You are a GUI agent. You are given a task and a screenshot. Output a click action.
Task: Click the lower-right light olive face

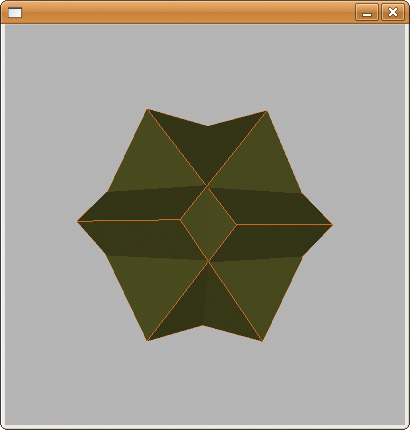pos(257,290)
